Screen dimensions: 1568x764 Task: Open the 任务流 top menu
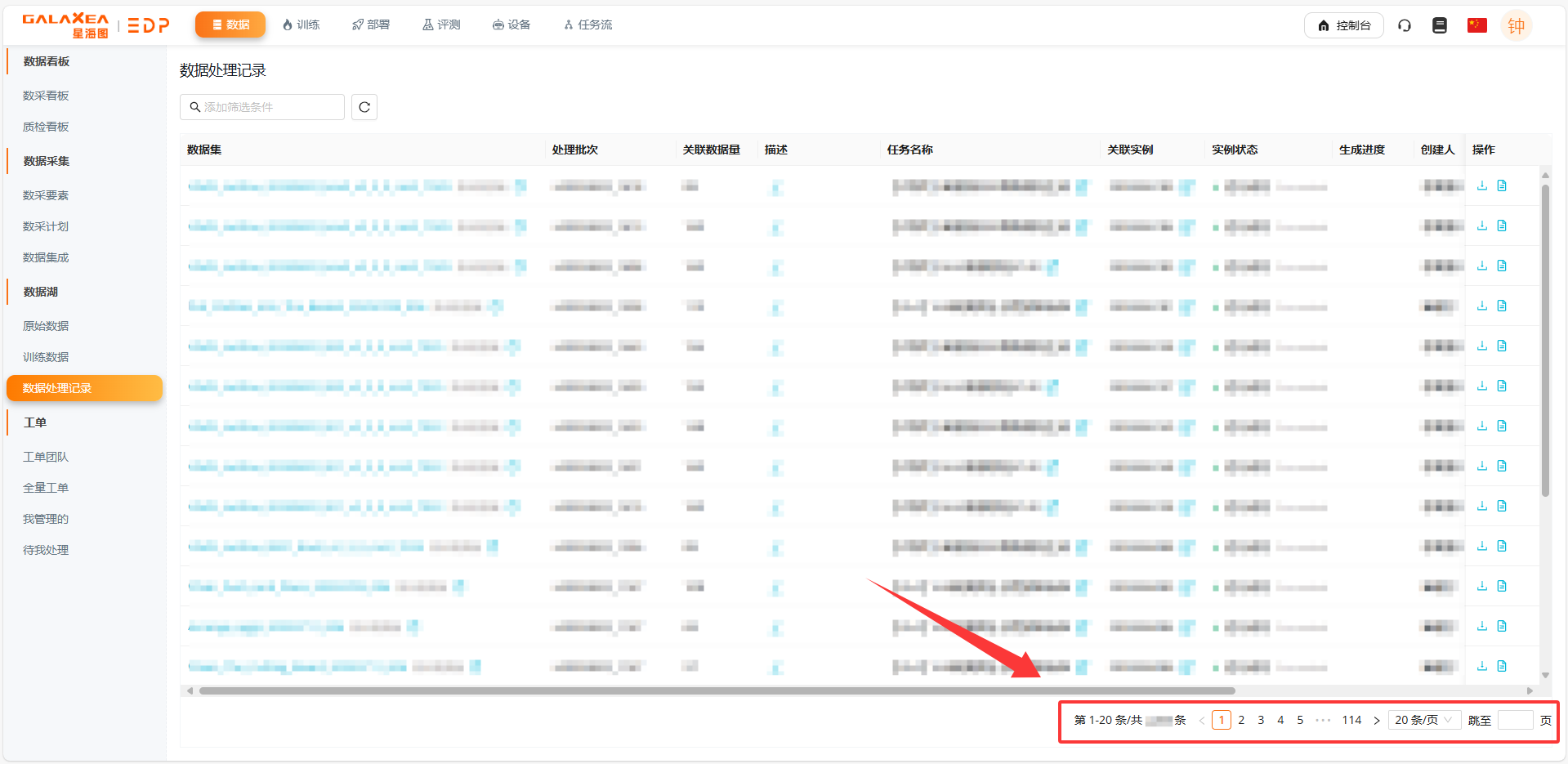pos(587,25)
